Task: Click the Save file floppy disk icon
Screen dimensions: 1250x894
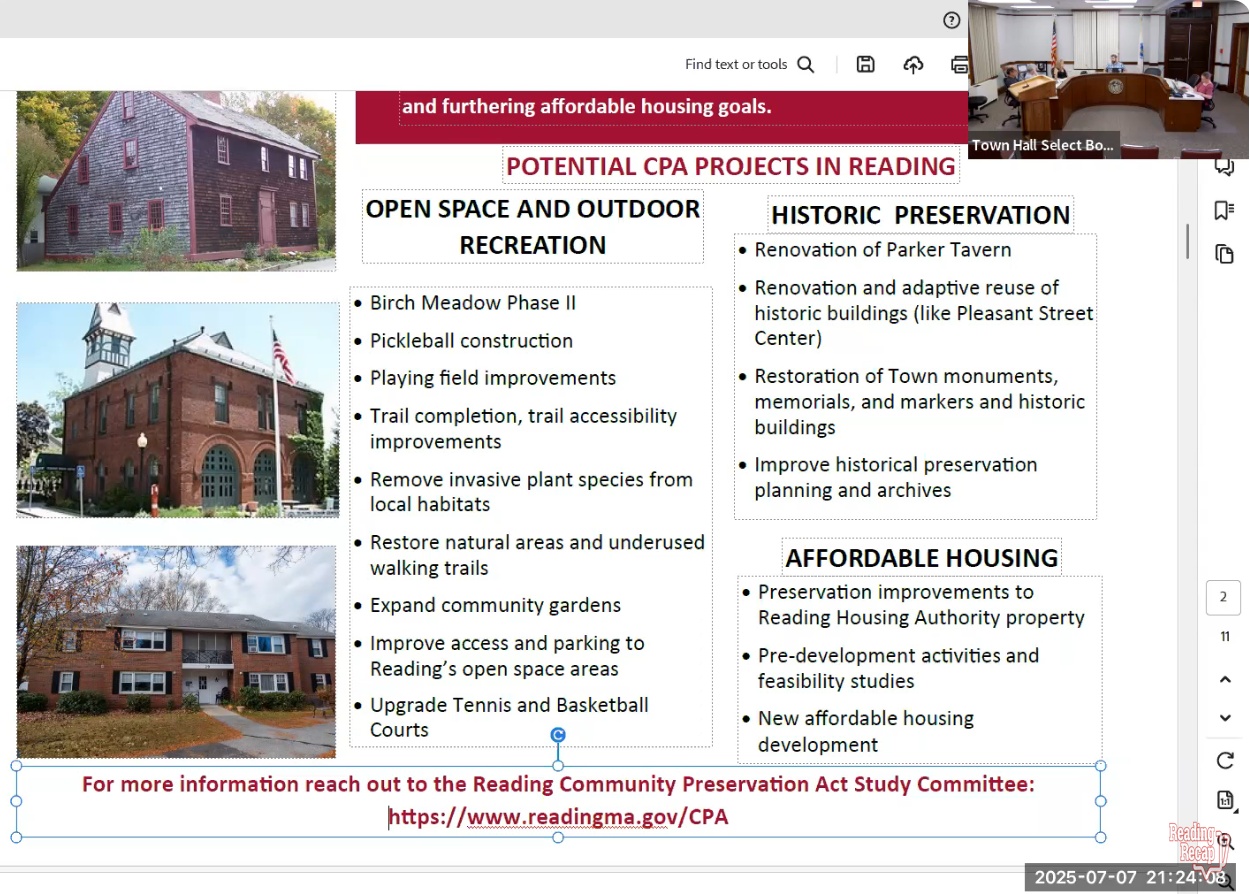Action: [866, 64]
